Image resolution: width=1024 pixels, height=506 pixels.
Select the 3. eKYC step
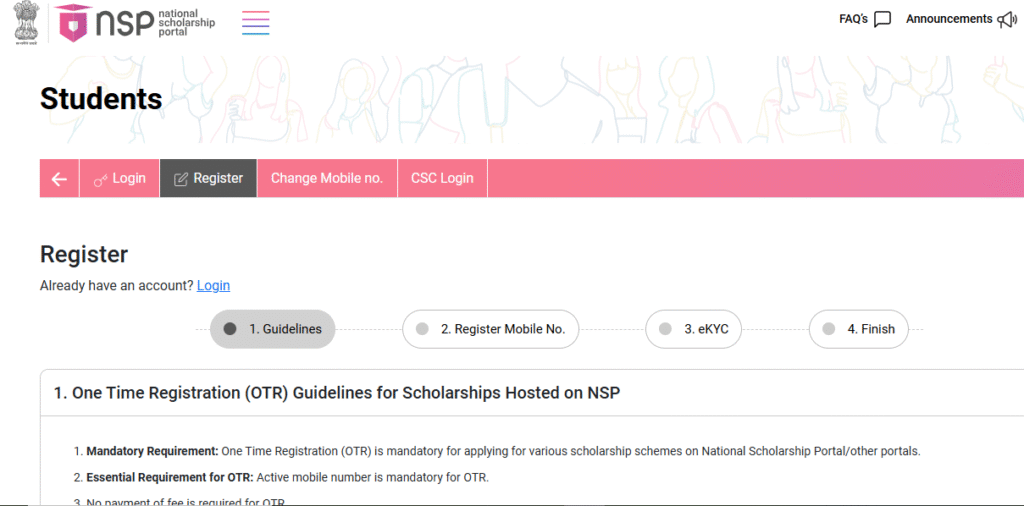[692, 329]
